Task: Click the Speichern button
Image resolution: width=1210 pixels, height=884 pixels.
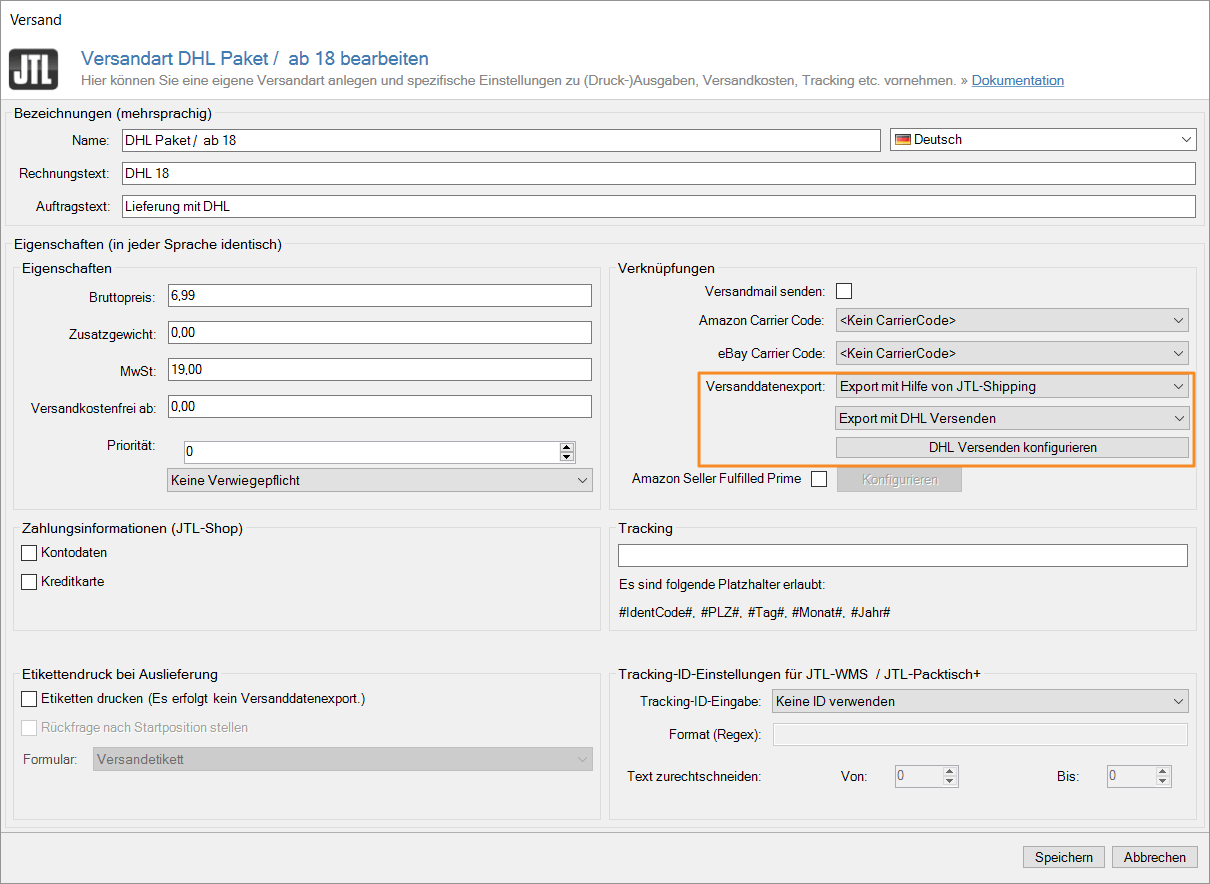Action: coord(1063,857)
